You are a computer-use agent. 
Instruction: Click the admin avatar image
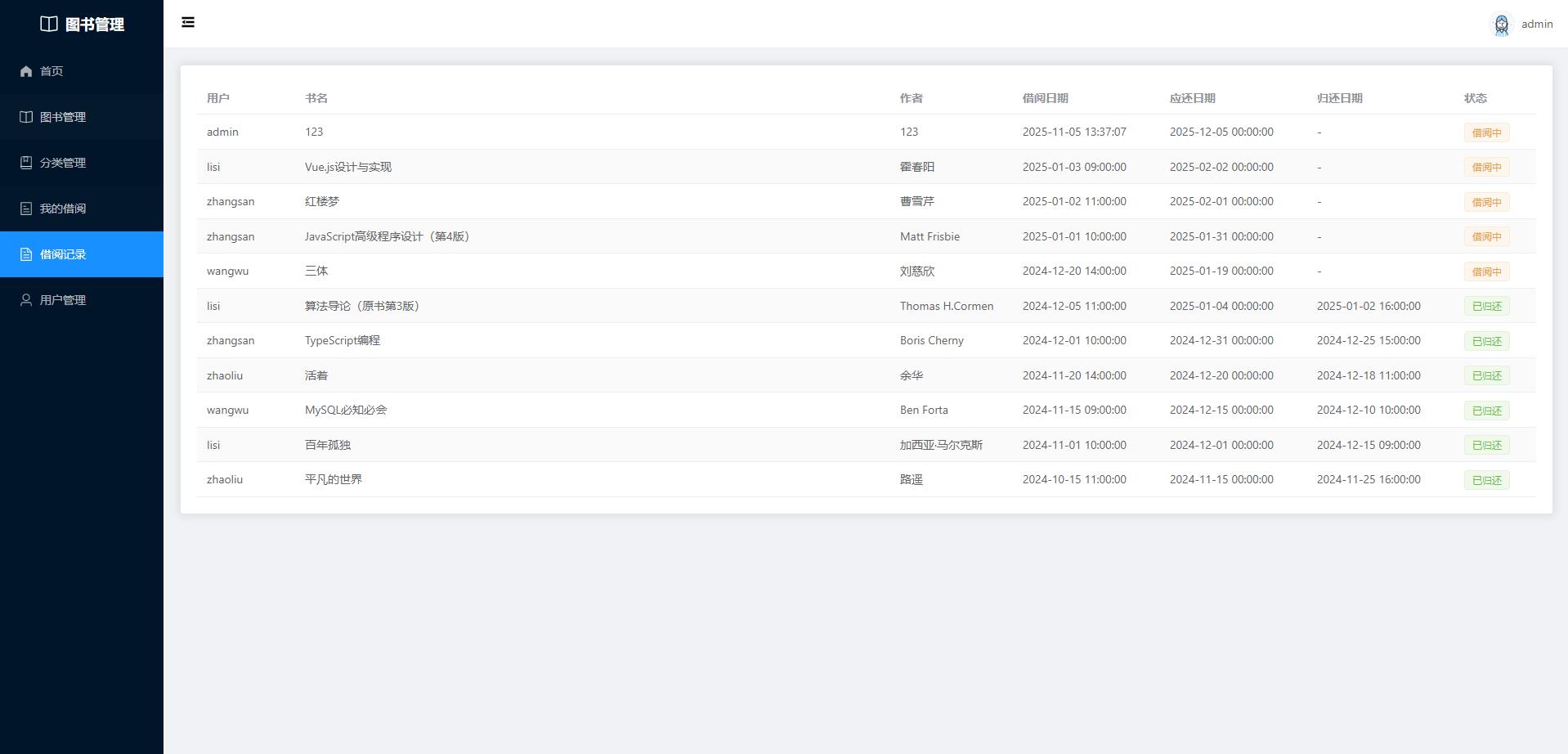point(1501,25)
